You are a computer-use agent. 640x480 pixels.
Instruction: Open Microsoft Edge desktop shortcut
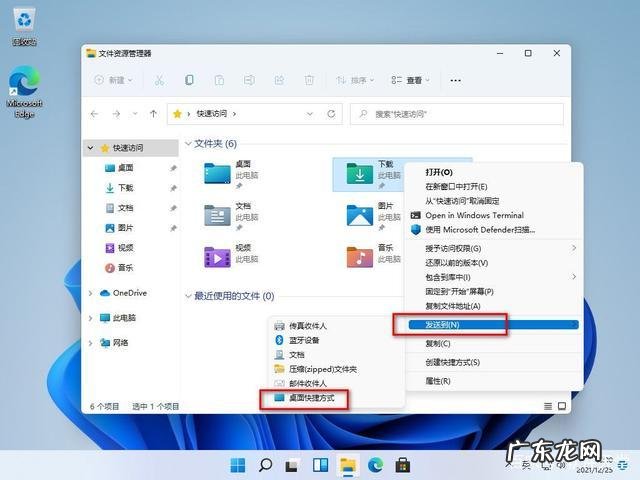[24, 92]
